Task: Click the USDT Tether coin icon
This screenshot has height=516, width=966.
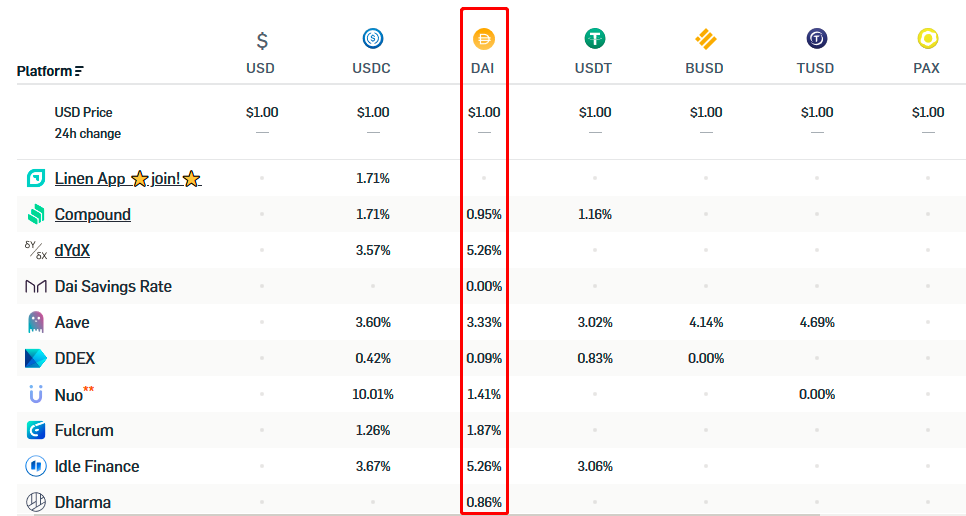Action: pos(595,39)
